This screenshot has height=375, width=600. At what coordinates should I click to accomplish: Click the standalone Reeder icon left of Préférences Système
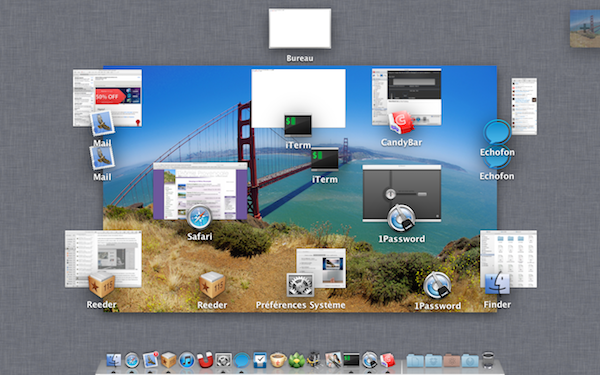[212, 285]
